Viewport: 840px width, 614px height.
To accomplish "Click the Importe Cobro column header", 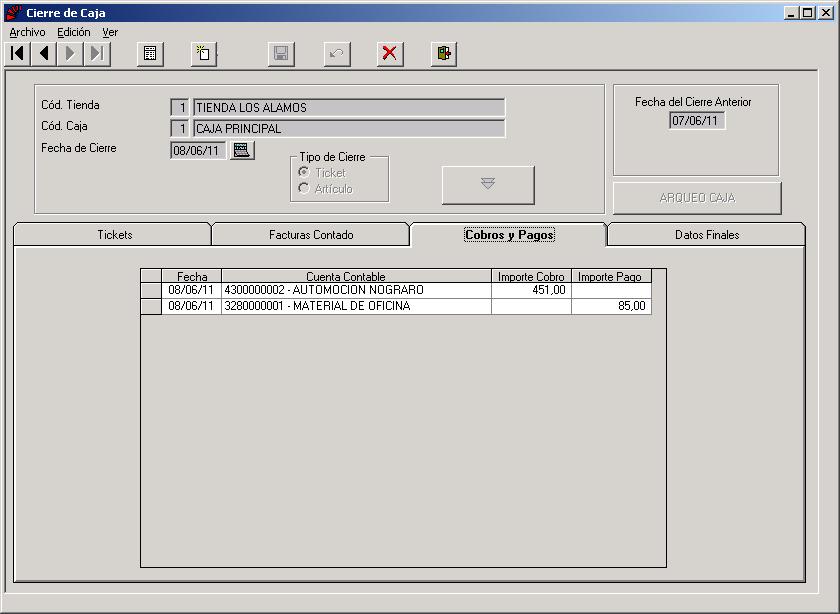I will 531,276.
